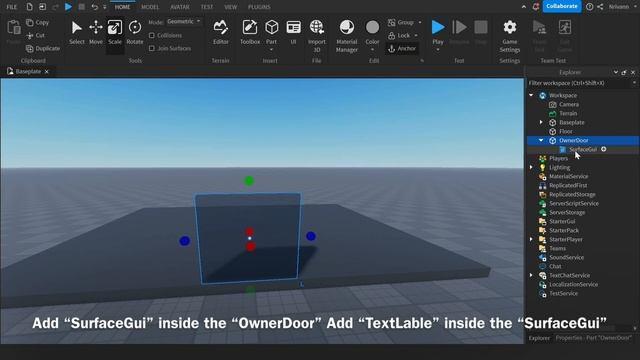Open Import 3D
Screen dimensions: 640x360
pos(316,36)
